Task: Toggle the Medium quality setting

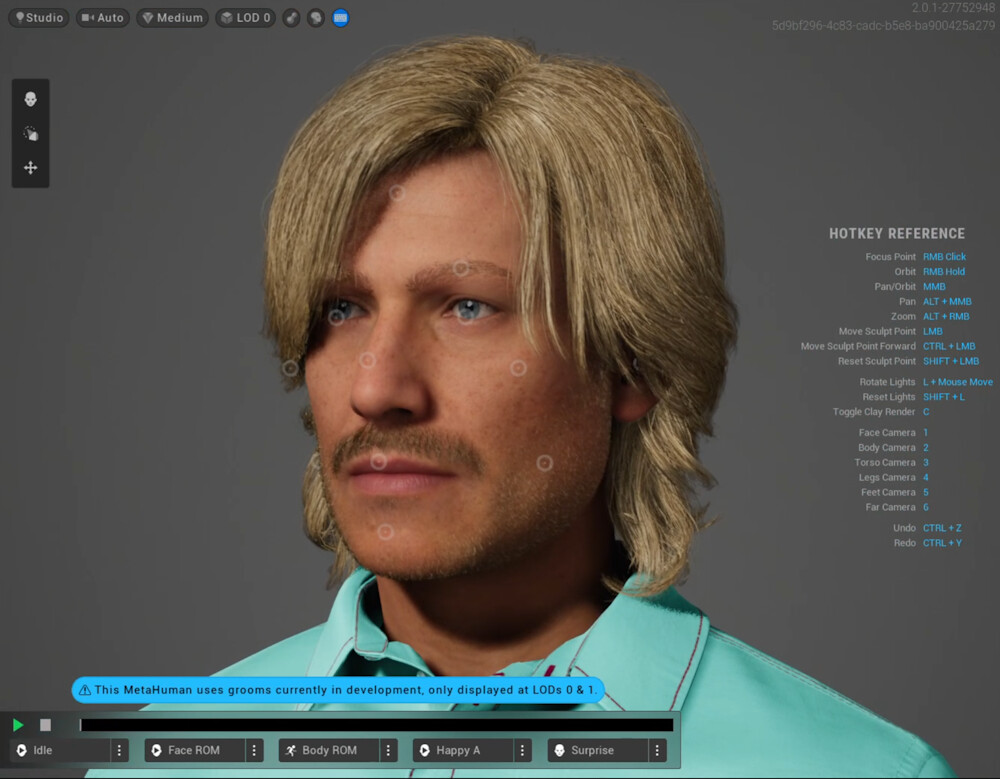Action: pos(171,17)
